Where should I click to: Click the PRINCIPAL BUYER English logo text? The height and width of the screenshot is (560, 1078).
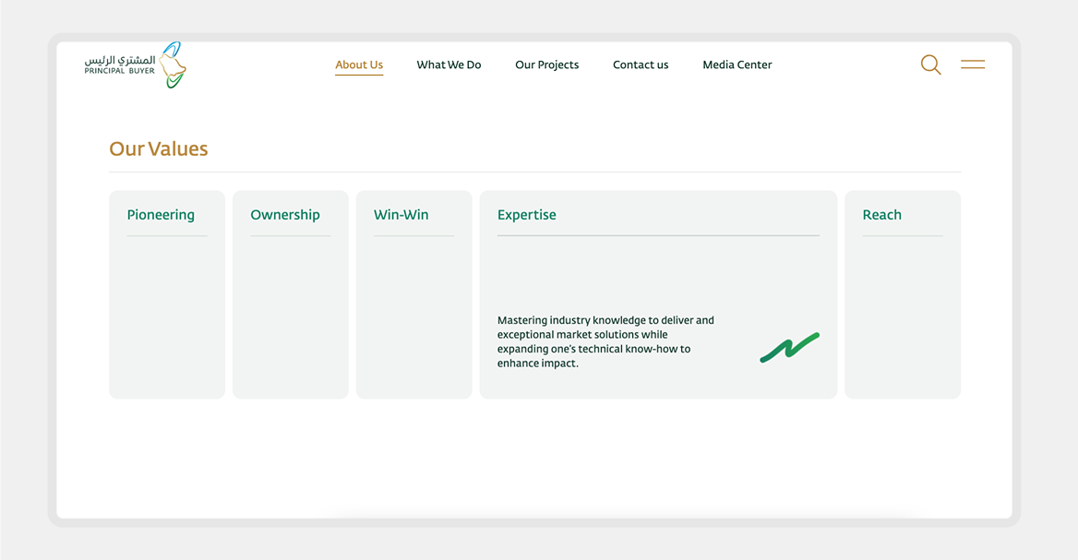tap(119, 72)
